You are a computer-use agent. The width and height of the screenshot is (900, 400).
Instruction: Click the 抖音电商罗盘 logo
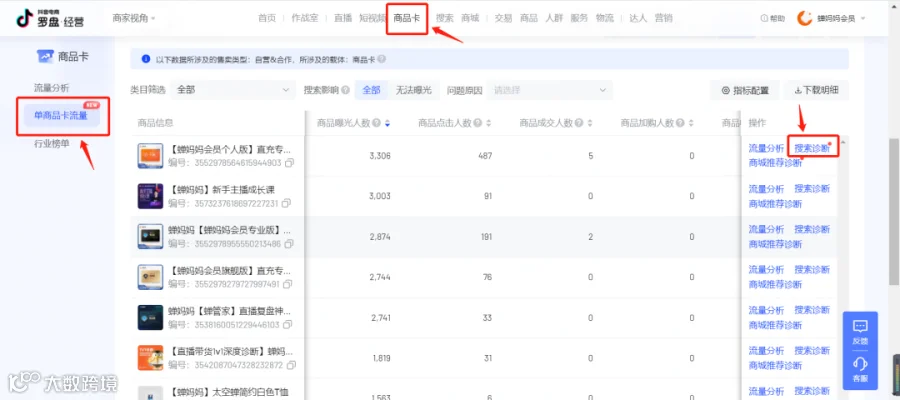[x=49, y=18]
